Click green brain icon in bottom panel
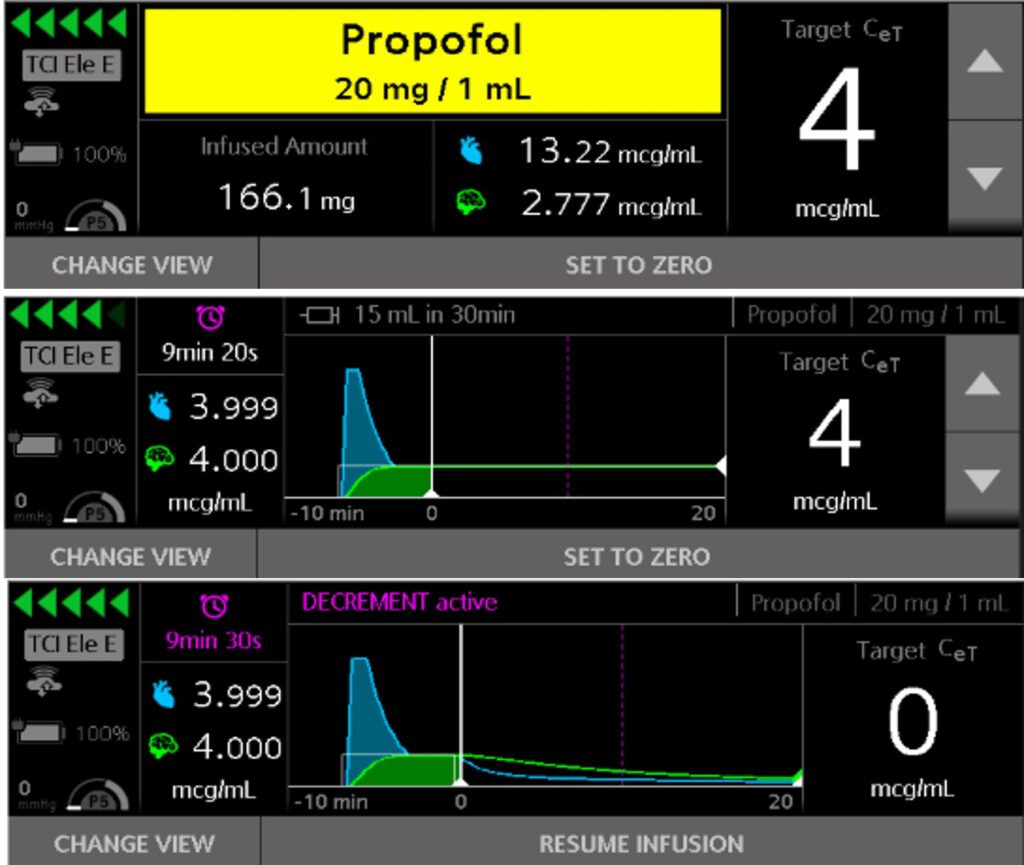Viewport: 1024px width, 865px height. point(163,746)
